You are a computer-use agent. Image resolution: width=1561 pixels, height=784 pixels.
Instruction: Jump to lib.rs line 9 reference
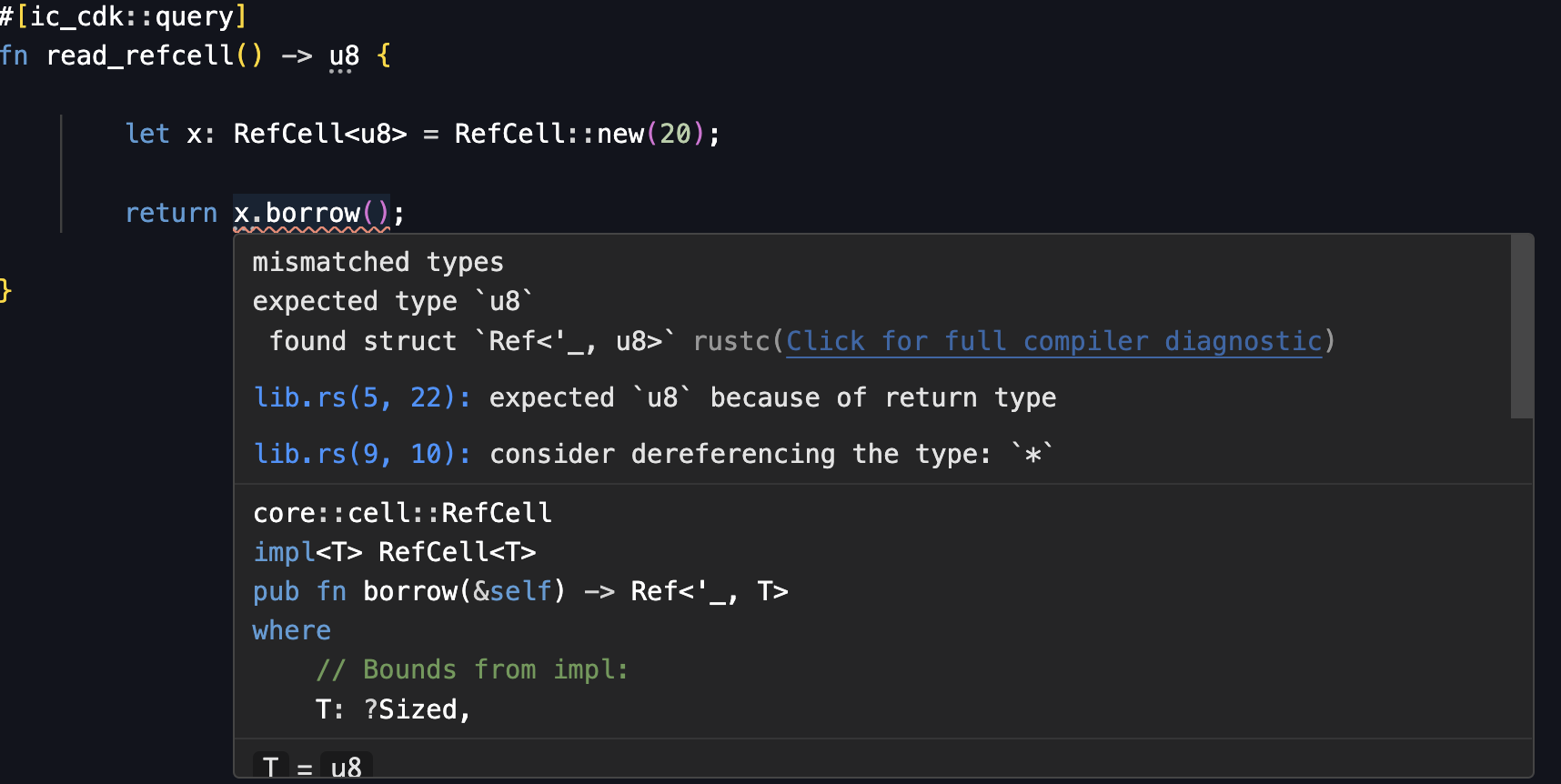coord(359,454)
